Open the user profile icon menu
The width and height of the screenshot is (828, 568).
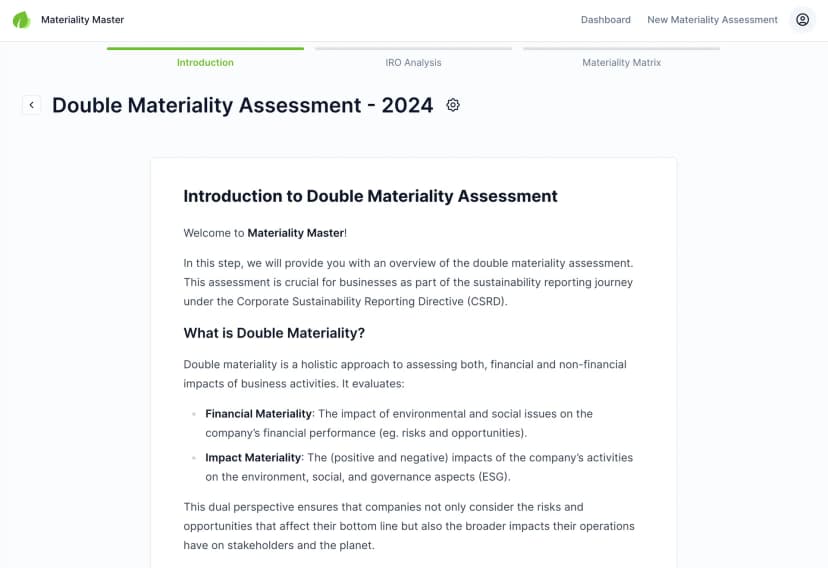802,20
